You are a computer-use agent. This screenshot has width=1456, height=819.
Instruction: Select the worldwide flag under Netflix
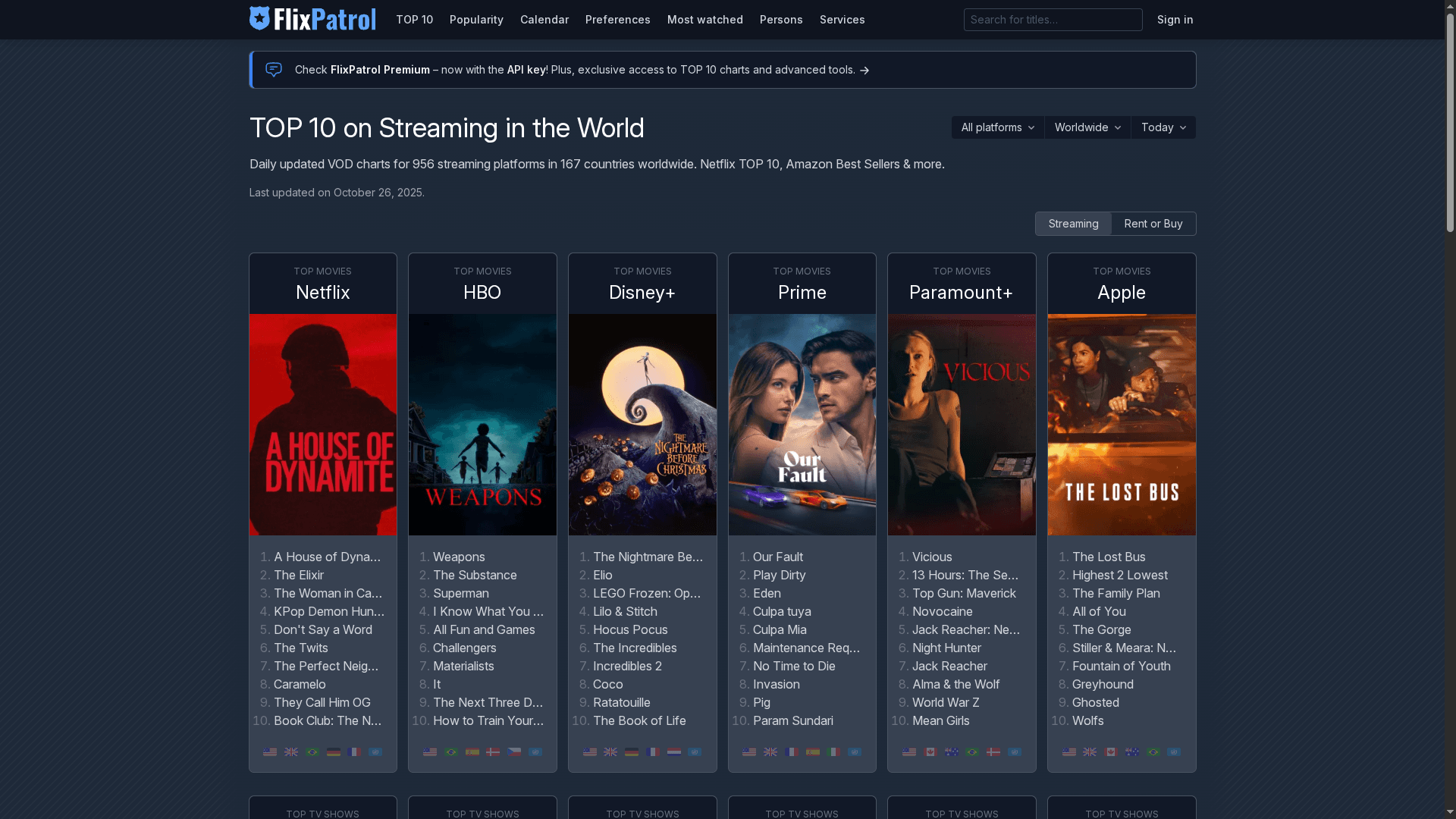click(x=375, y=752)
